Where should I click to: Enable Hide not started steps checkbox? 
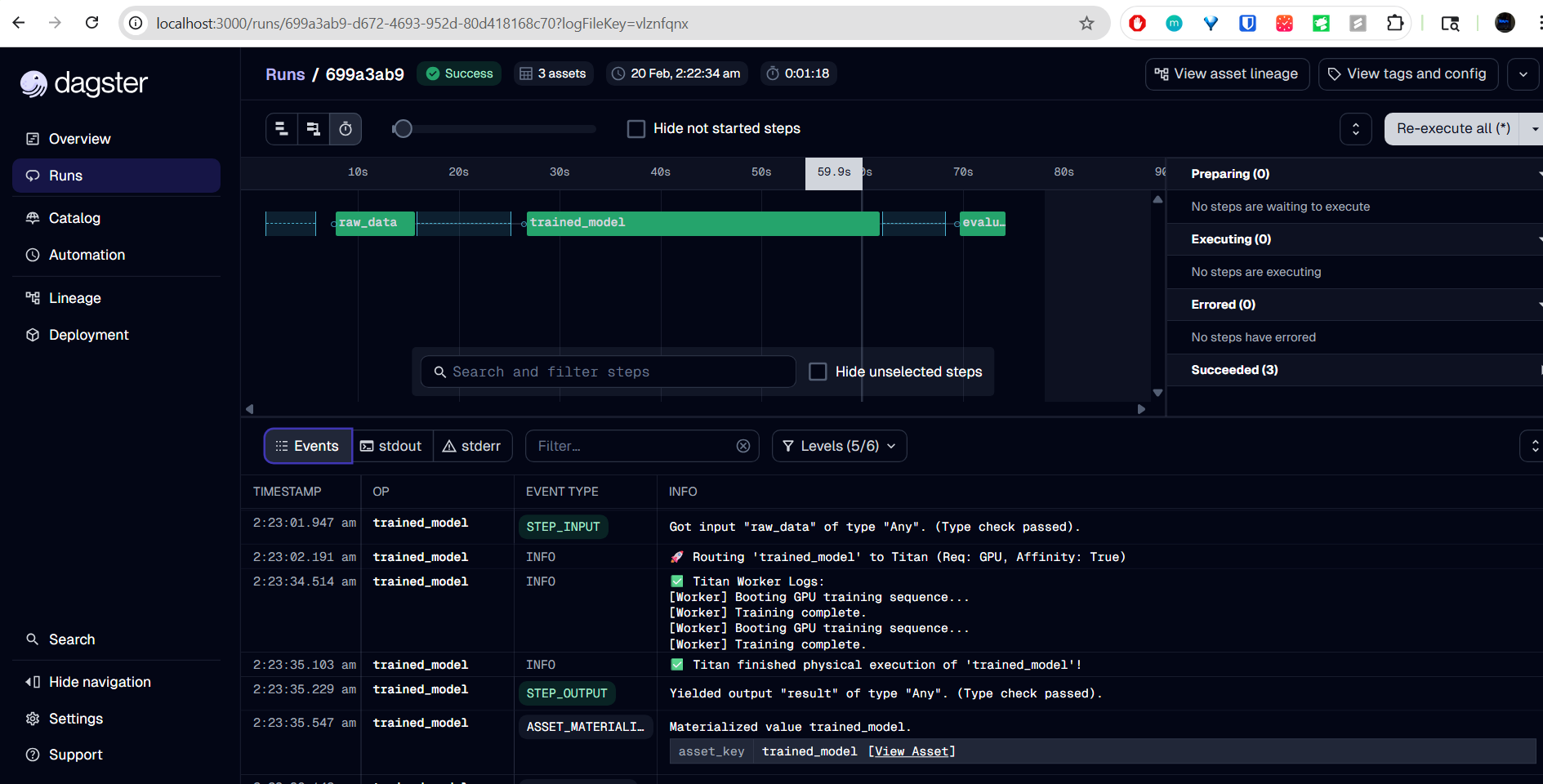coord(635,129)
